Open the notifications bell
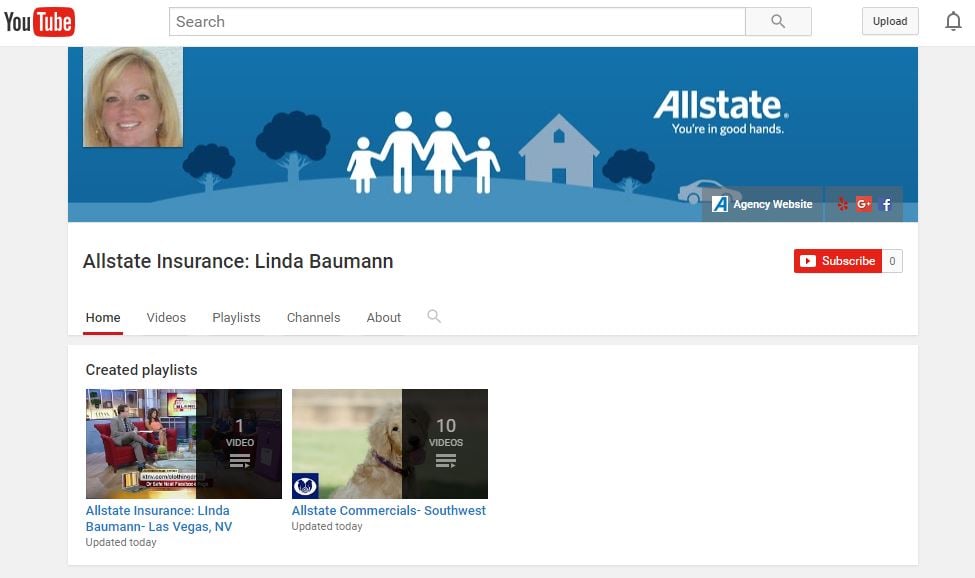 pos(953,22)
